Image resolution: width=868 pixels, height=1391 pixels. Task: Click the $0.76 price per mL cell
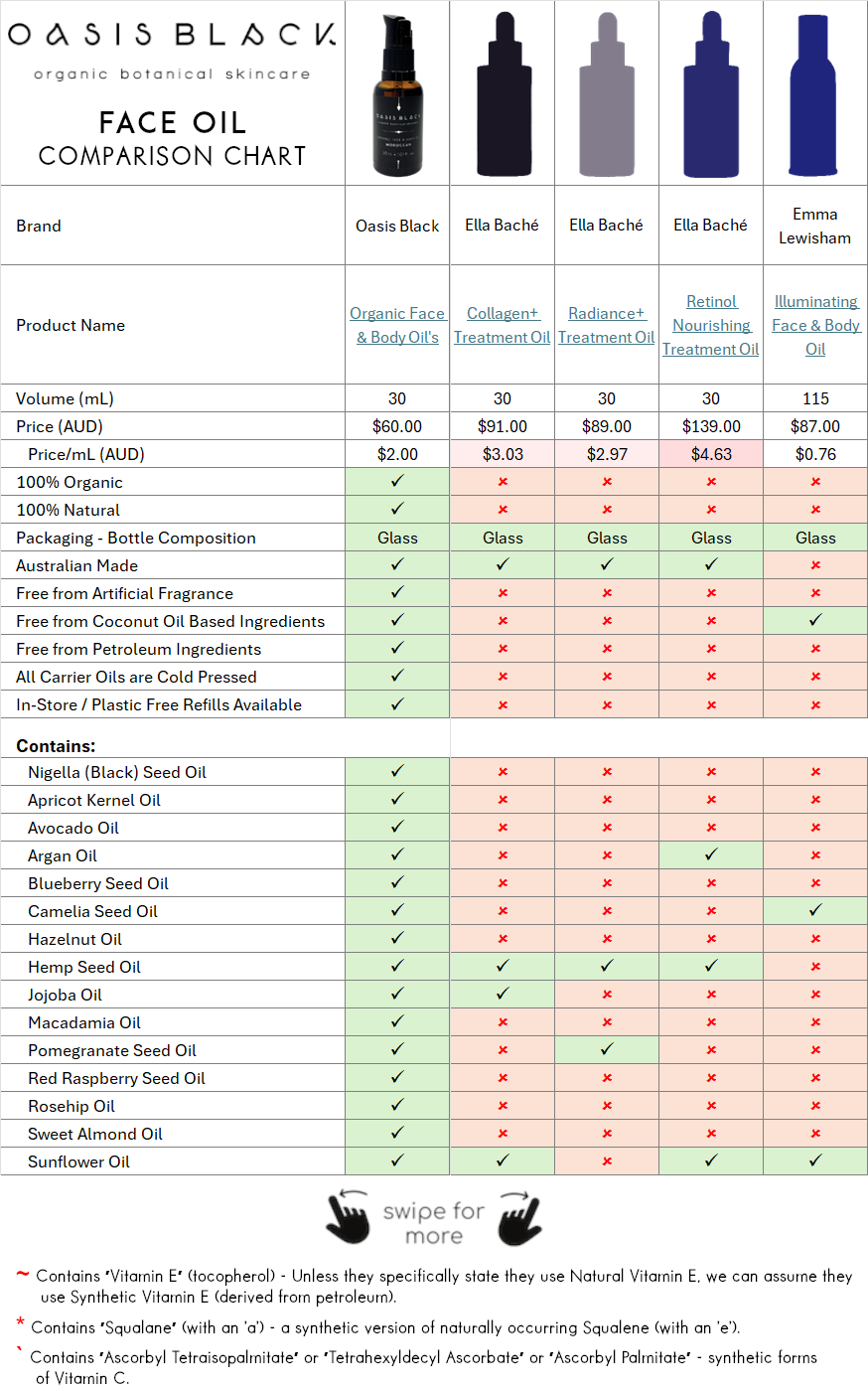tap(815, 454)
